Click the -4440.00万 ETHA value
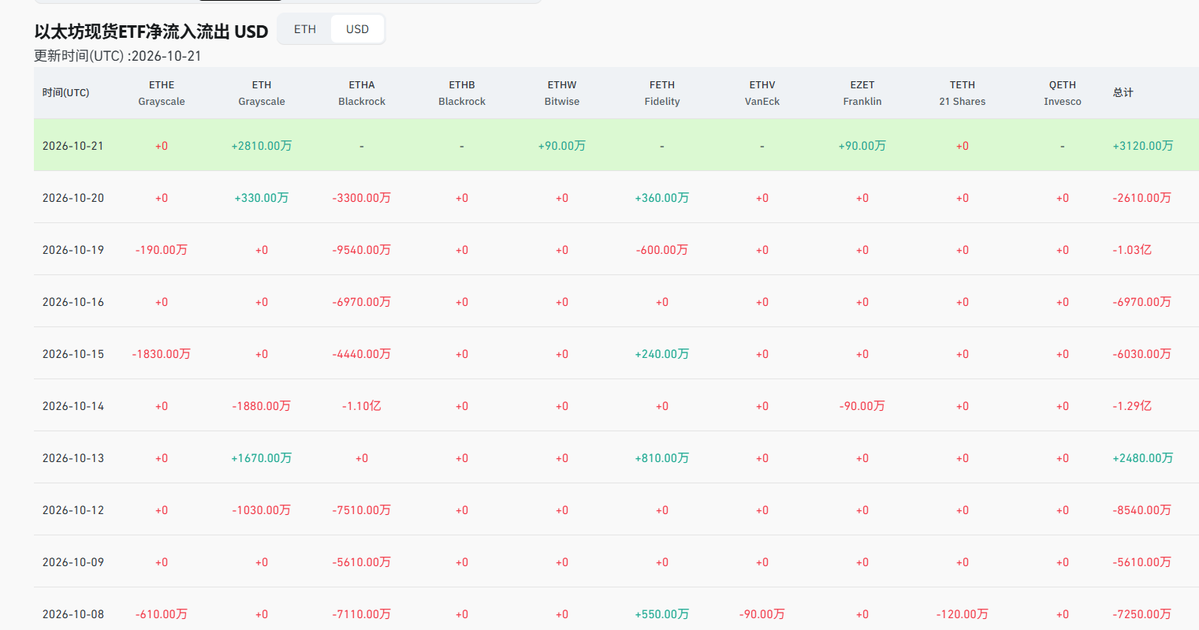 pyautogui.click(x=362, y=354)
